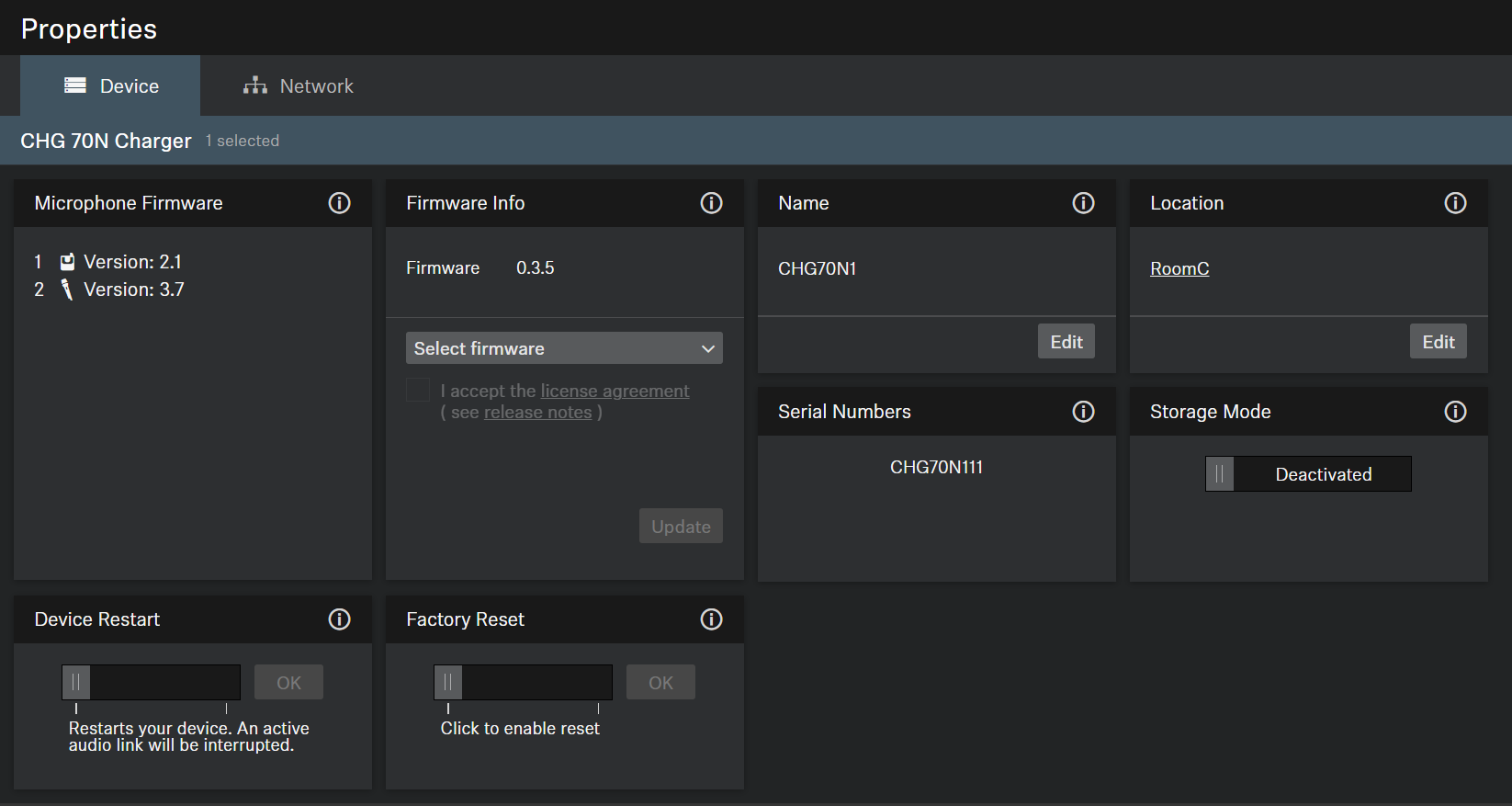The width and height of the screenshot is (1512, 806).
Task: Open the Firmware Info help icon
Action: [711, 203]
